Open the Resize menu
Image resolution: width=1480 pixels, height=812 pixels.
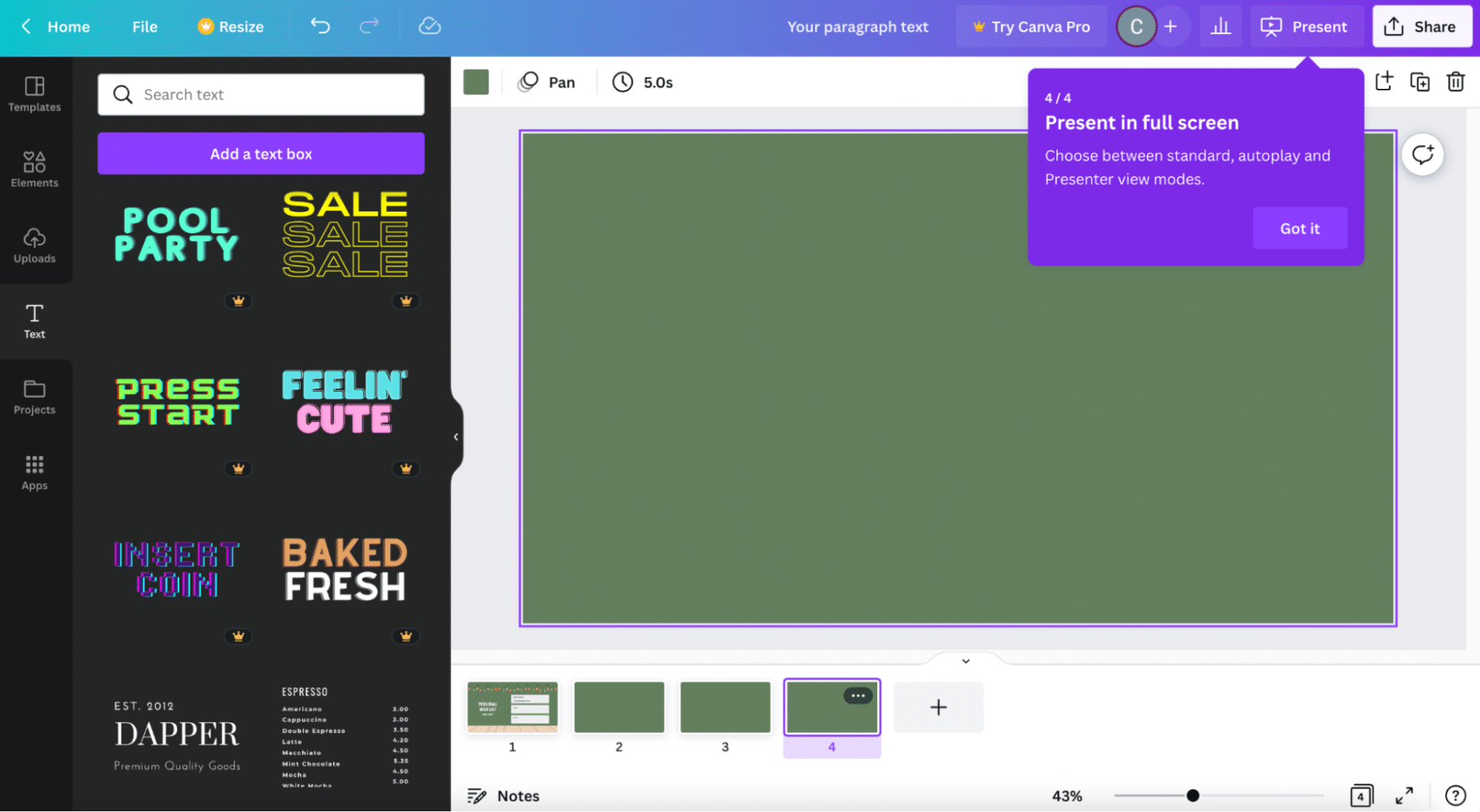[x=231, y=26]
